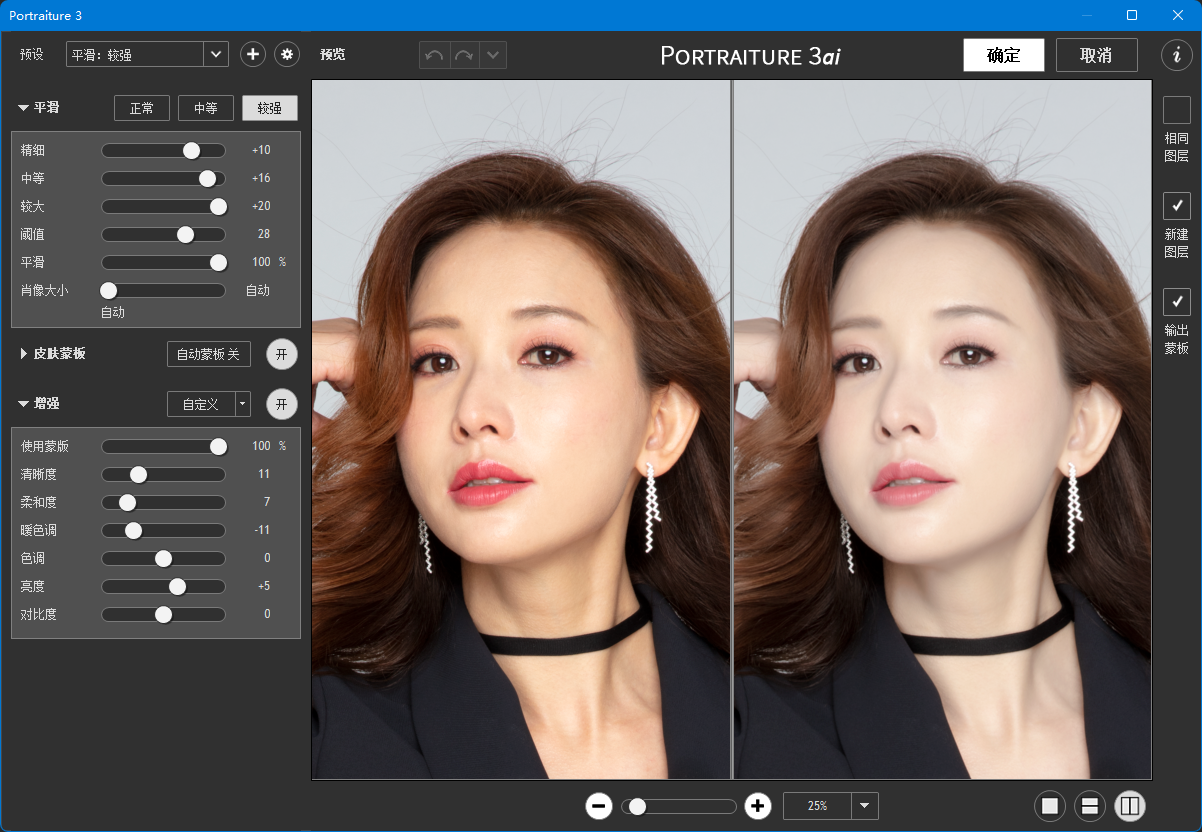Screen dimensions: 1202x832
Task: Click the 精细 value +10
Action: coord(261,150)
